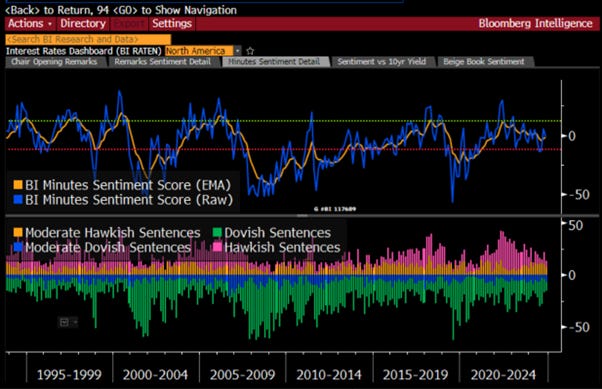Click the pink Hawkish Sentences legend swatch
Image resolution: width=602 pixels, height=389 pixels.
[x=217, y=248]
